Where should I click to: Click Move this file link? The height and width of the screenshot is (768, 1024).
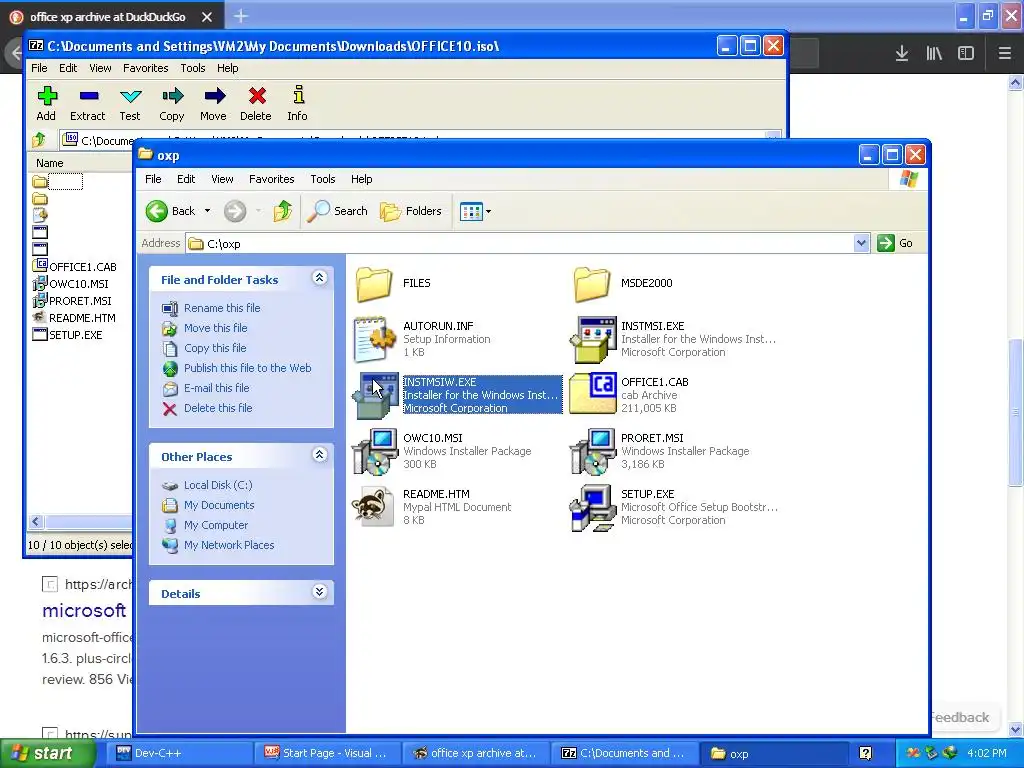click(216, 328)
